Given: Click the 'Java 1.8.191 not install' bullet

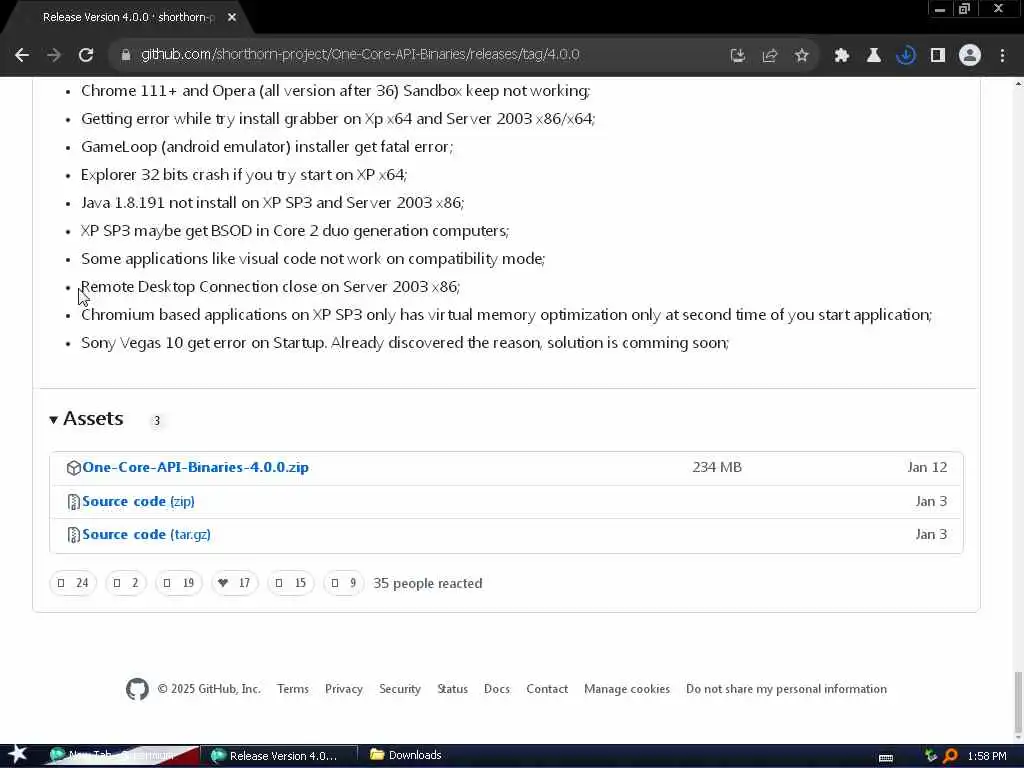Looking at the screenshot, I should click(x=272, y=203).
